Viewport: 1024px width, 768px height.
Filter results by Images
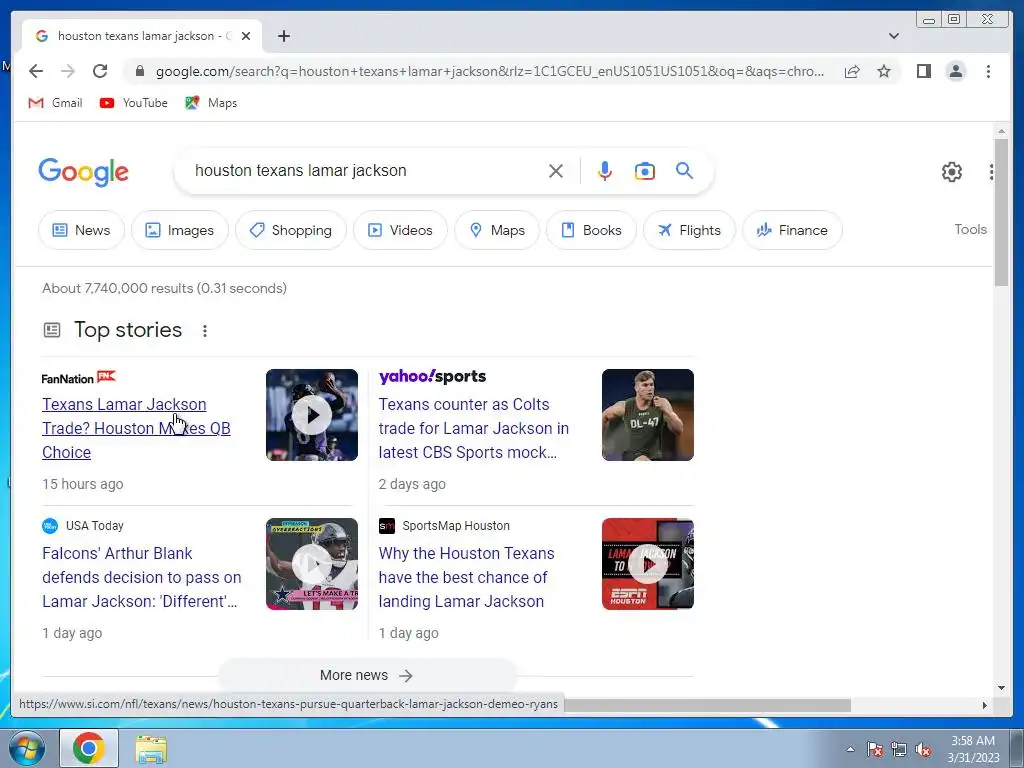point(180,230)
